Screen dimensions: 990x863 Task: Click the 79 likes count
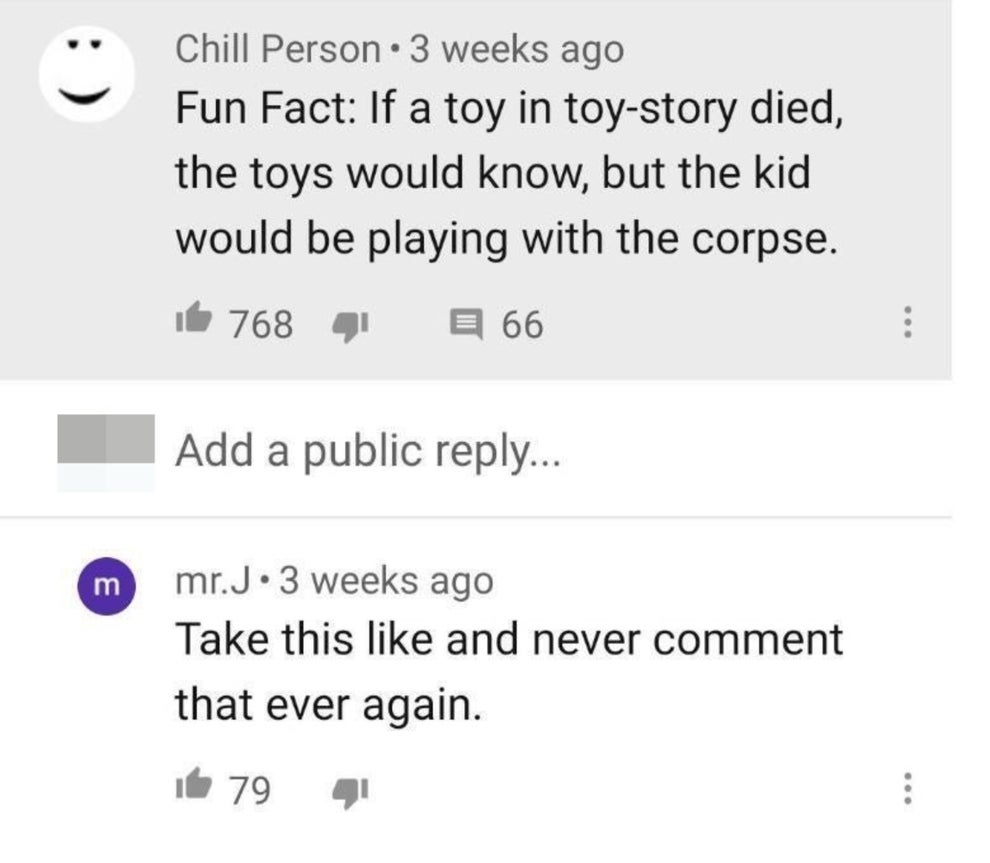tap(250, 791)
